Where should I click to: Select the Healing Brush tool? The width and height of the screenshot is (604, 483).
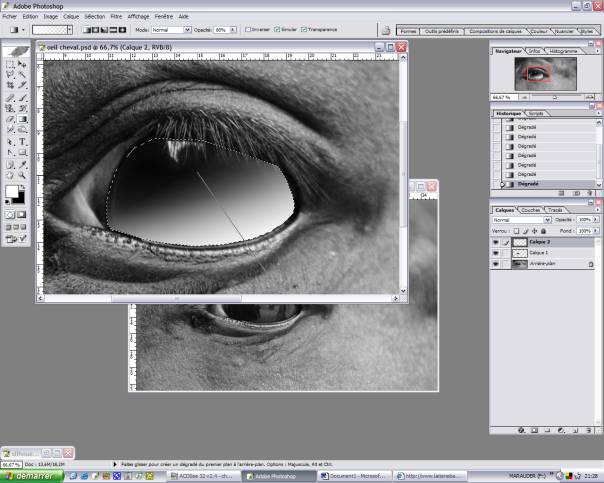(10, 98)
